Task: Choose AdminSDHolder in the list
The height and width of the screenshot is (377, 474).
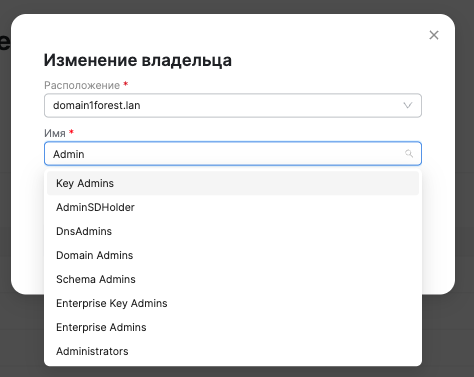Action: (x=233, y=207)
